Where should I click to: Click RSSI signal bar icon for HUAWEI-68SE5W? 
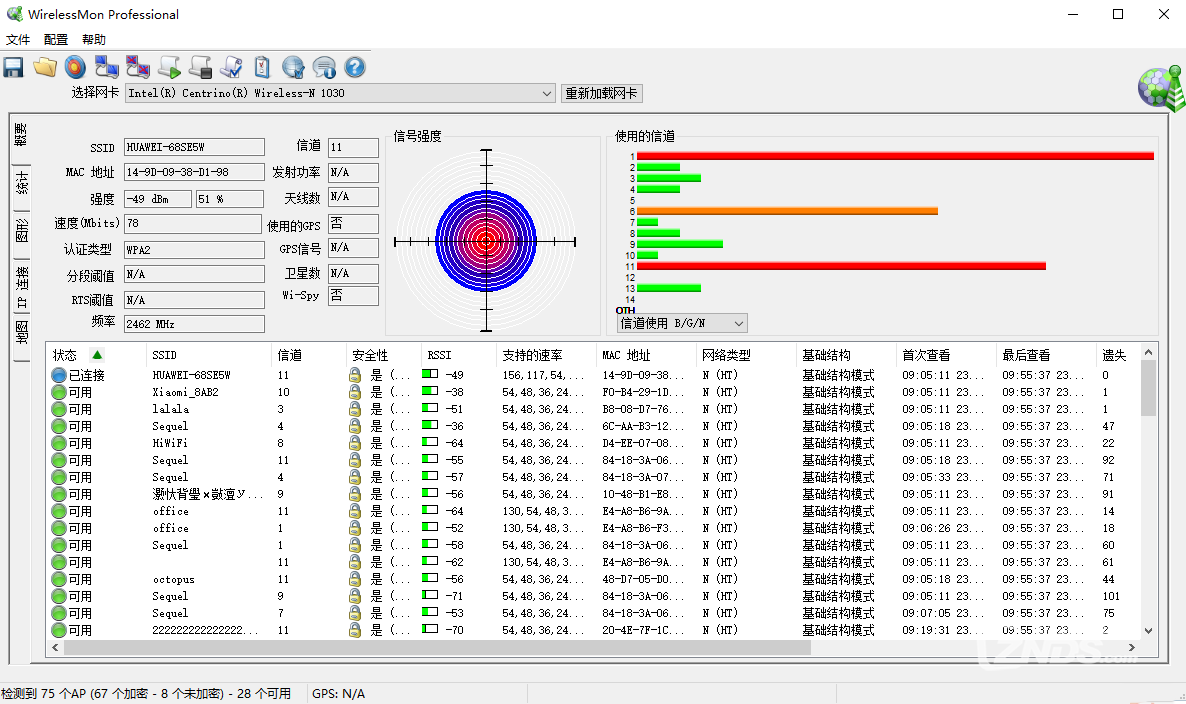click(x=430, y=374)
